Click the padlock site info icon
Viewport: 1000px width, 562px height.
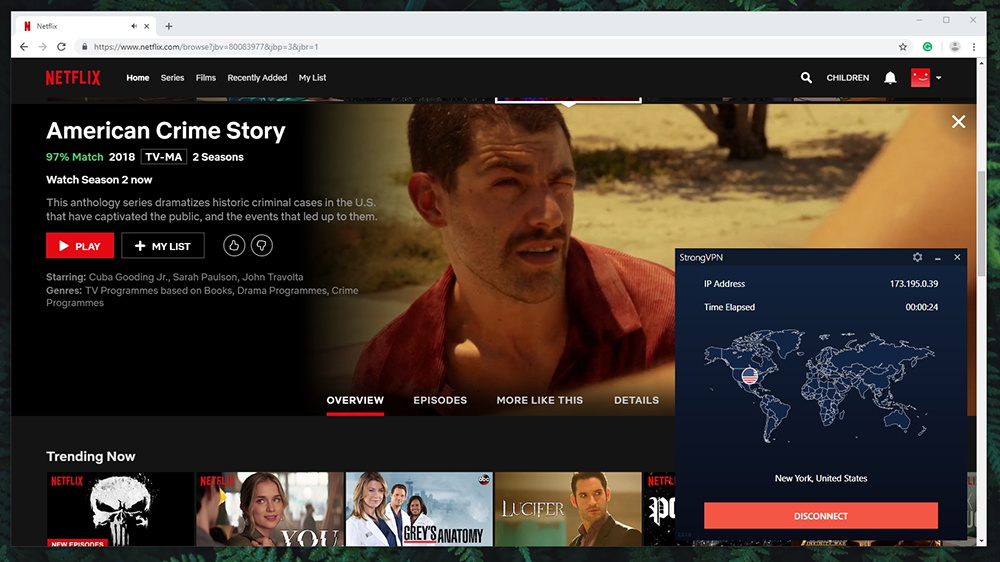click(x=84, y=47)
